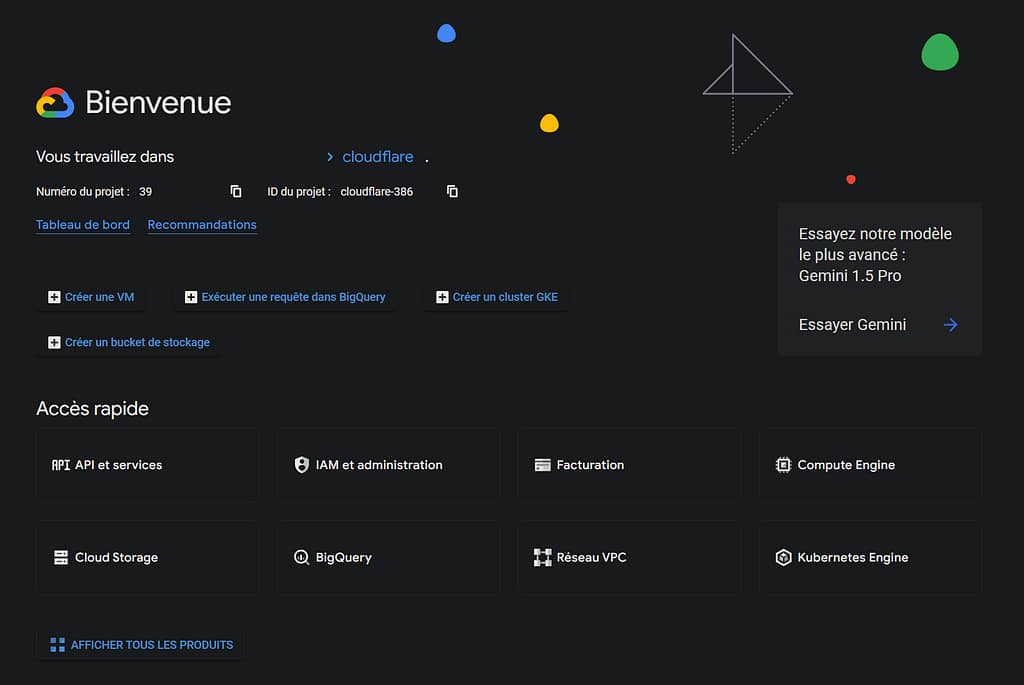
Task: Show all products via AFFICHER TOUS LES PRODUITS
Action: tap(141, 645)
